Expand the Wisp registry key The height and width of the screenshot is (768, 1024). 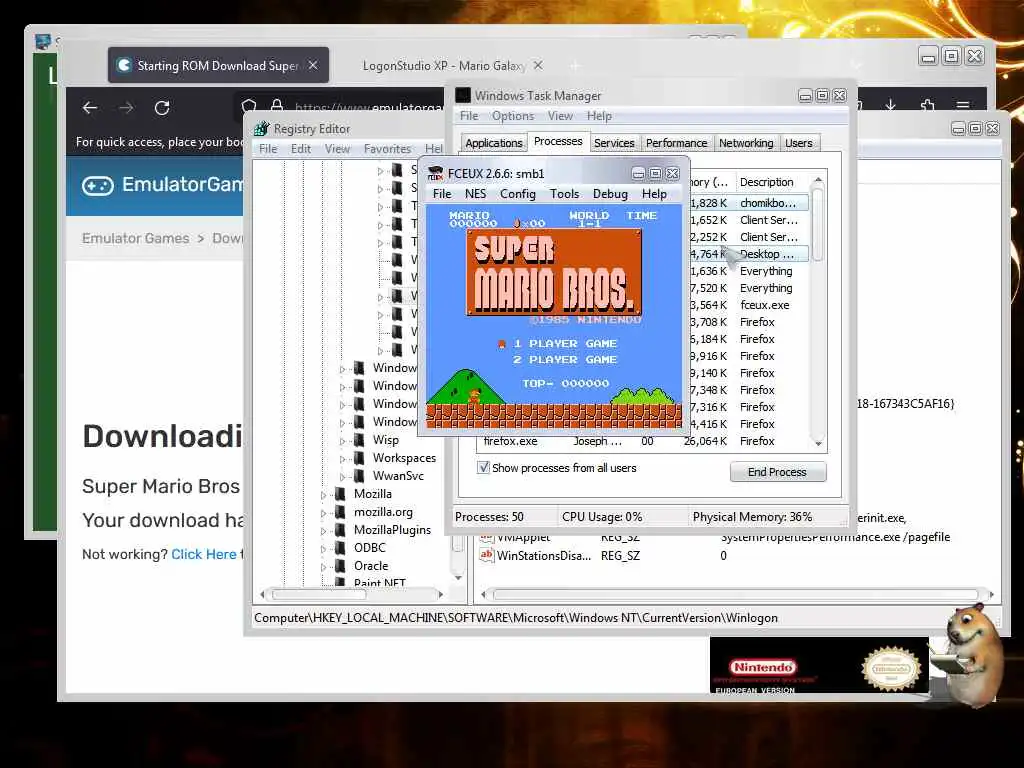pyautogui.click(x=342, y=441)
